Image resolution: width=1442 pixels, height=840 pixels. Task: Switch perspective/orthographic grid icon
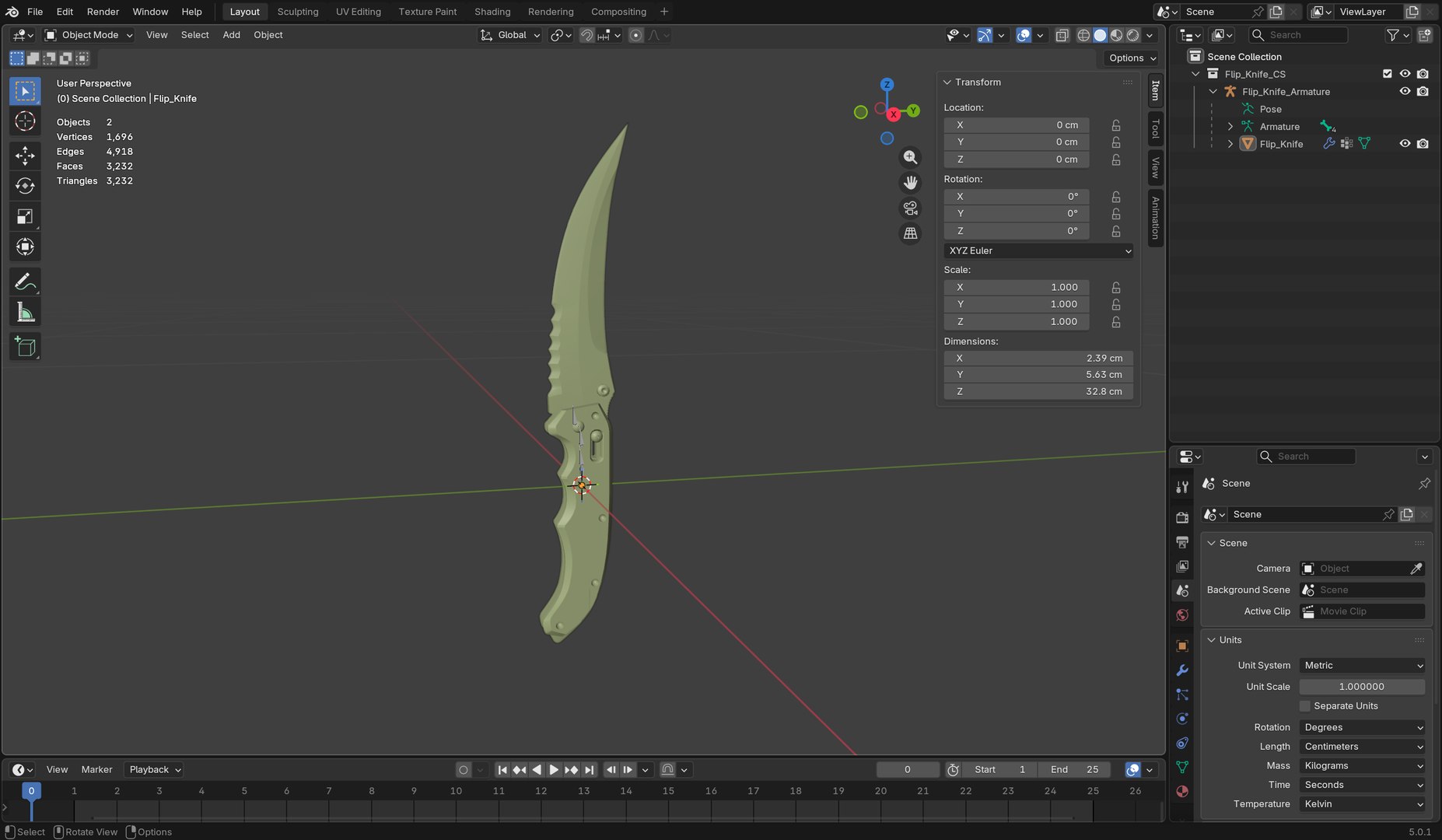910,233
